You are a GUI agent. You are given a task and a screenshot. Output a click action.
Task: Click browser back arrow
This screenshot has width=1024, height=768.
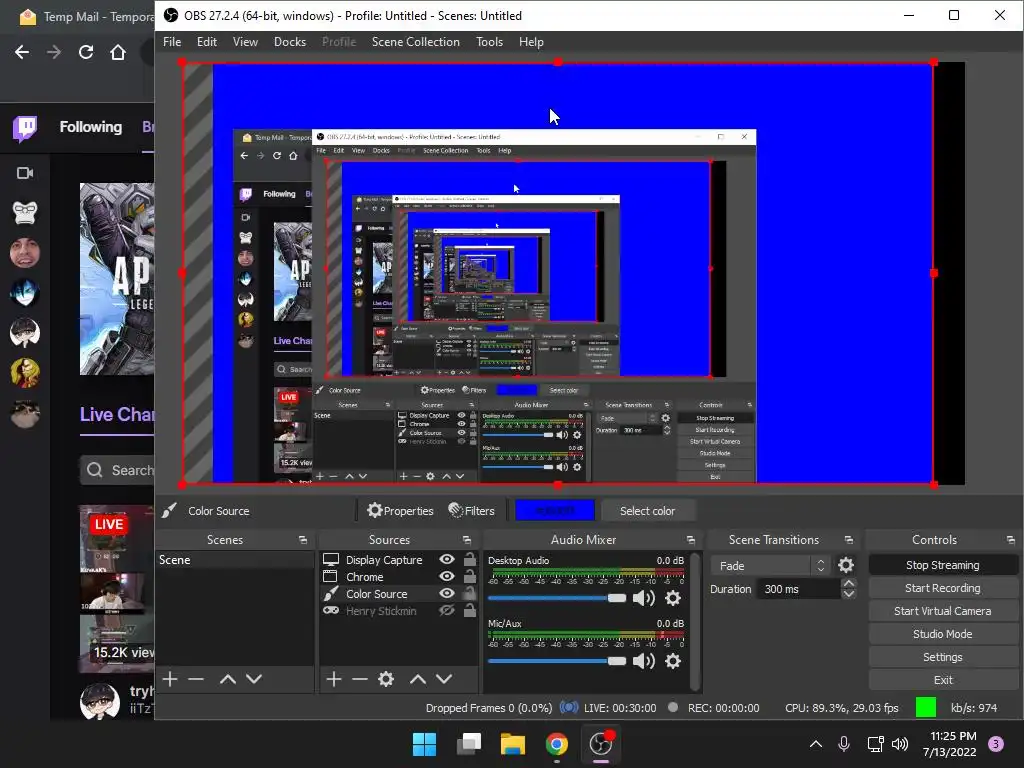pyautogui.click(x=22, y=52)
